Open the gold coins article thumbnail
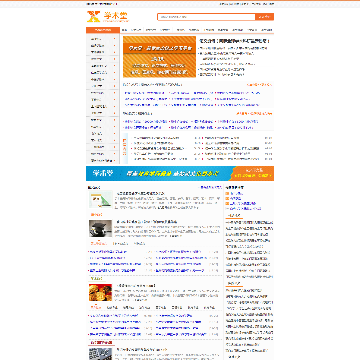360x360 pixels. [100, 292]
